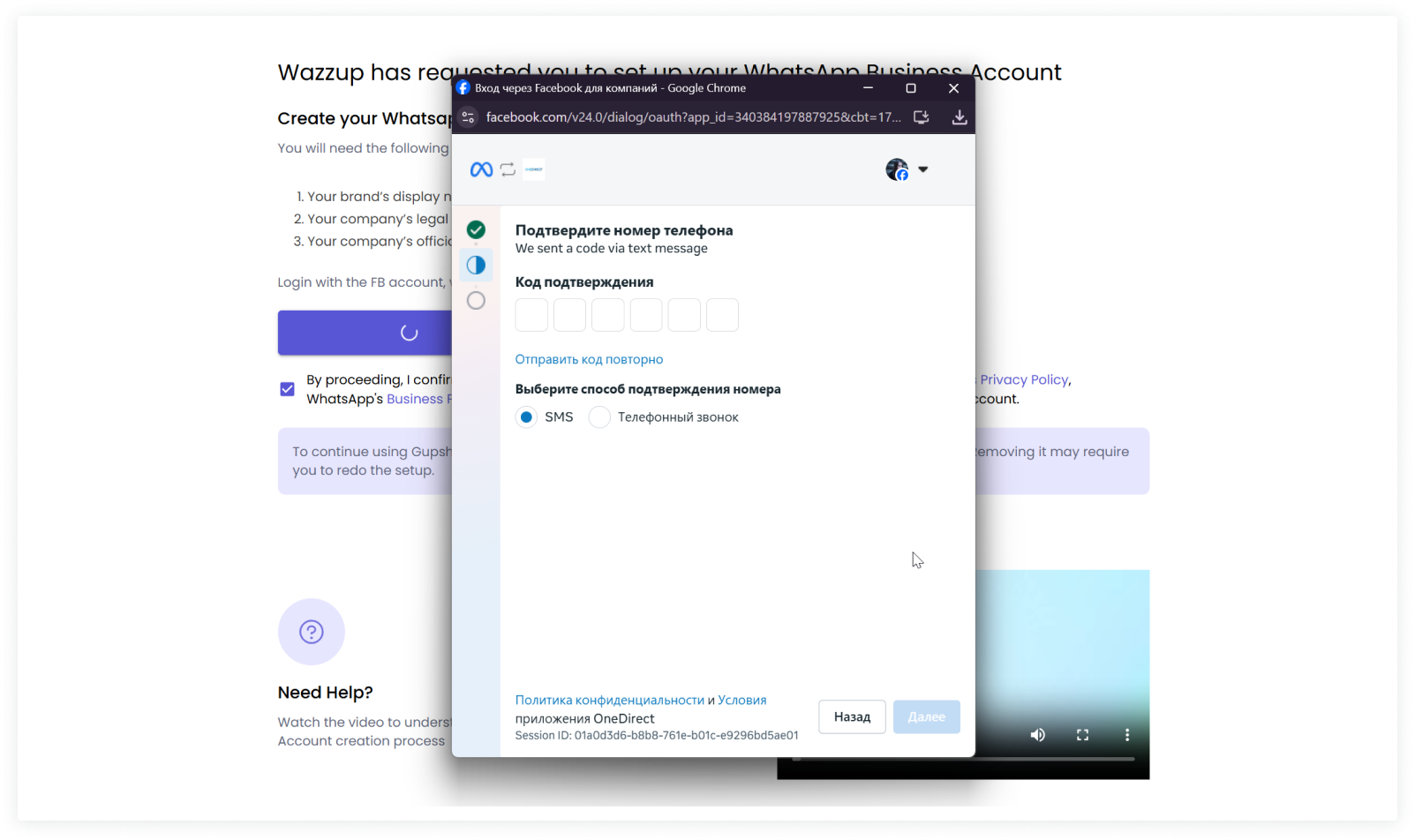1415x840 pixels.
Task: Open 'Политика конфиденциальности' link
Action: [x=610, y=701]
